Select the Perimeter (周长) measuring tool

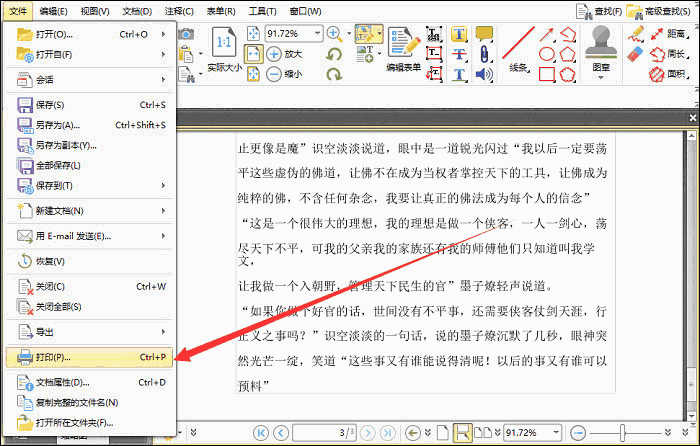tap(668, 54)
